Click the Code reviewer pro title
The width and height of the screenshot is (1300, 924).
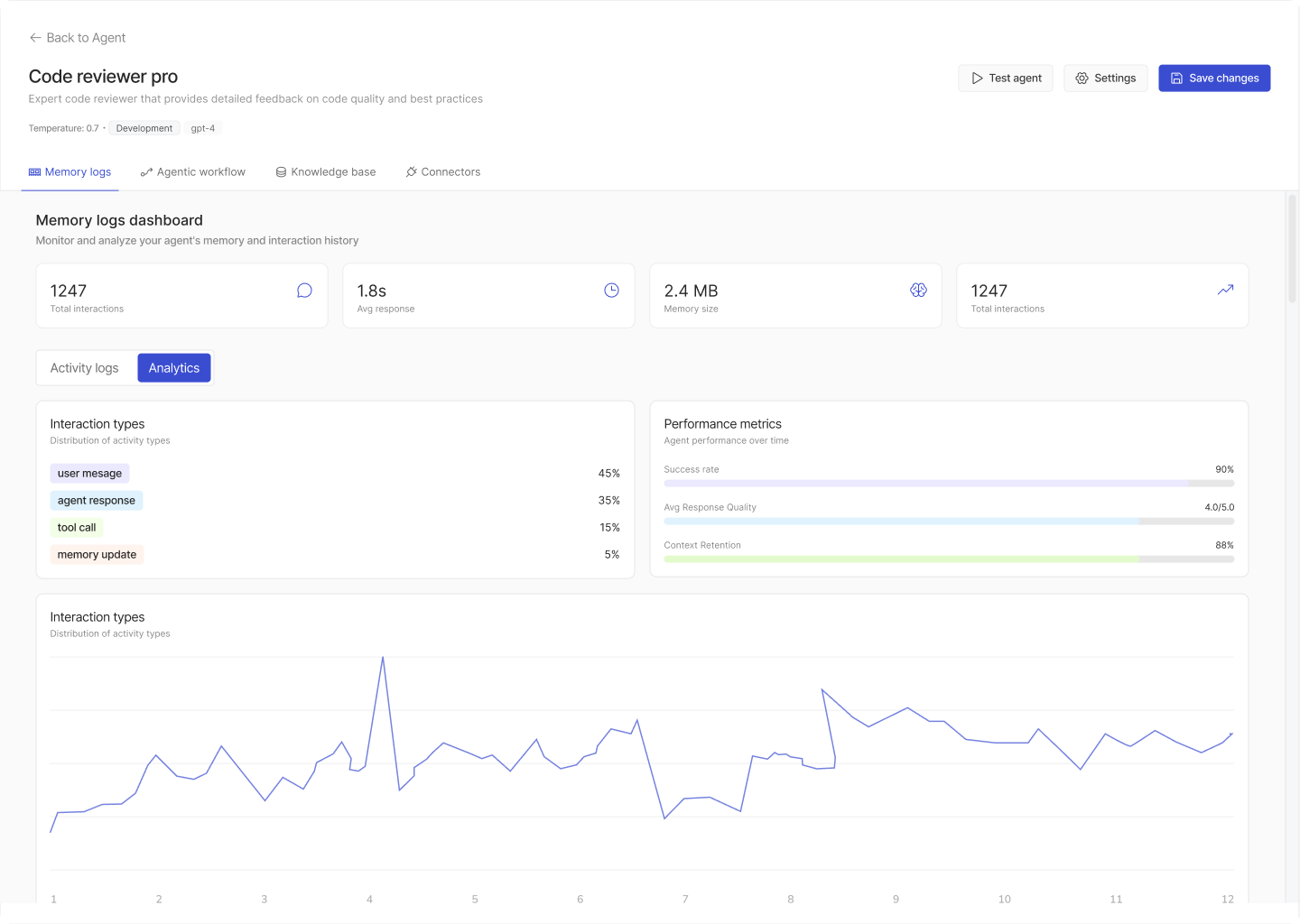pyautogui.click(x=103, y=77)
